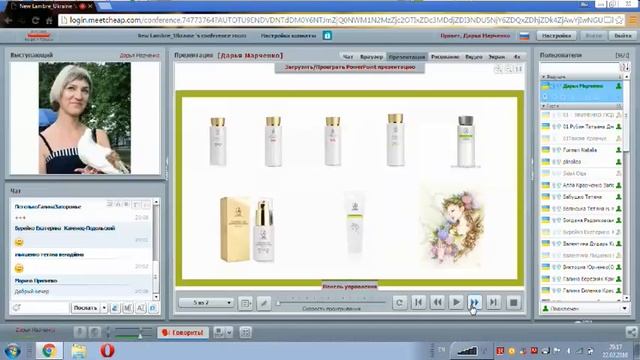Click the browser reload button

pyautogui.click(x=36, y=20)
